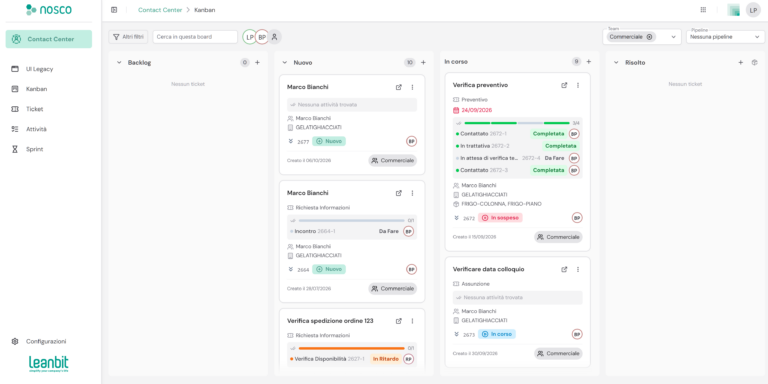Open activity Verifica Disponibilità 2627-1

click(x=352, y=359)
